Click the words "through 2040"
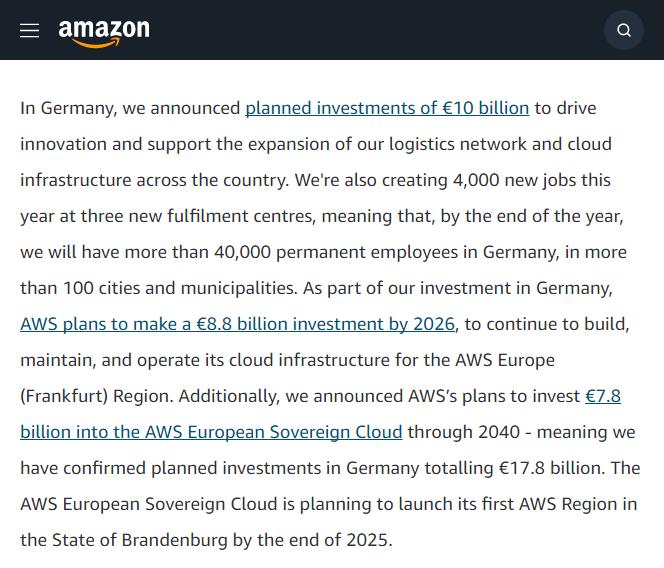 464,432
